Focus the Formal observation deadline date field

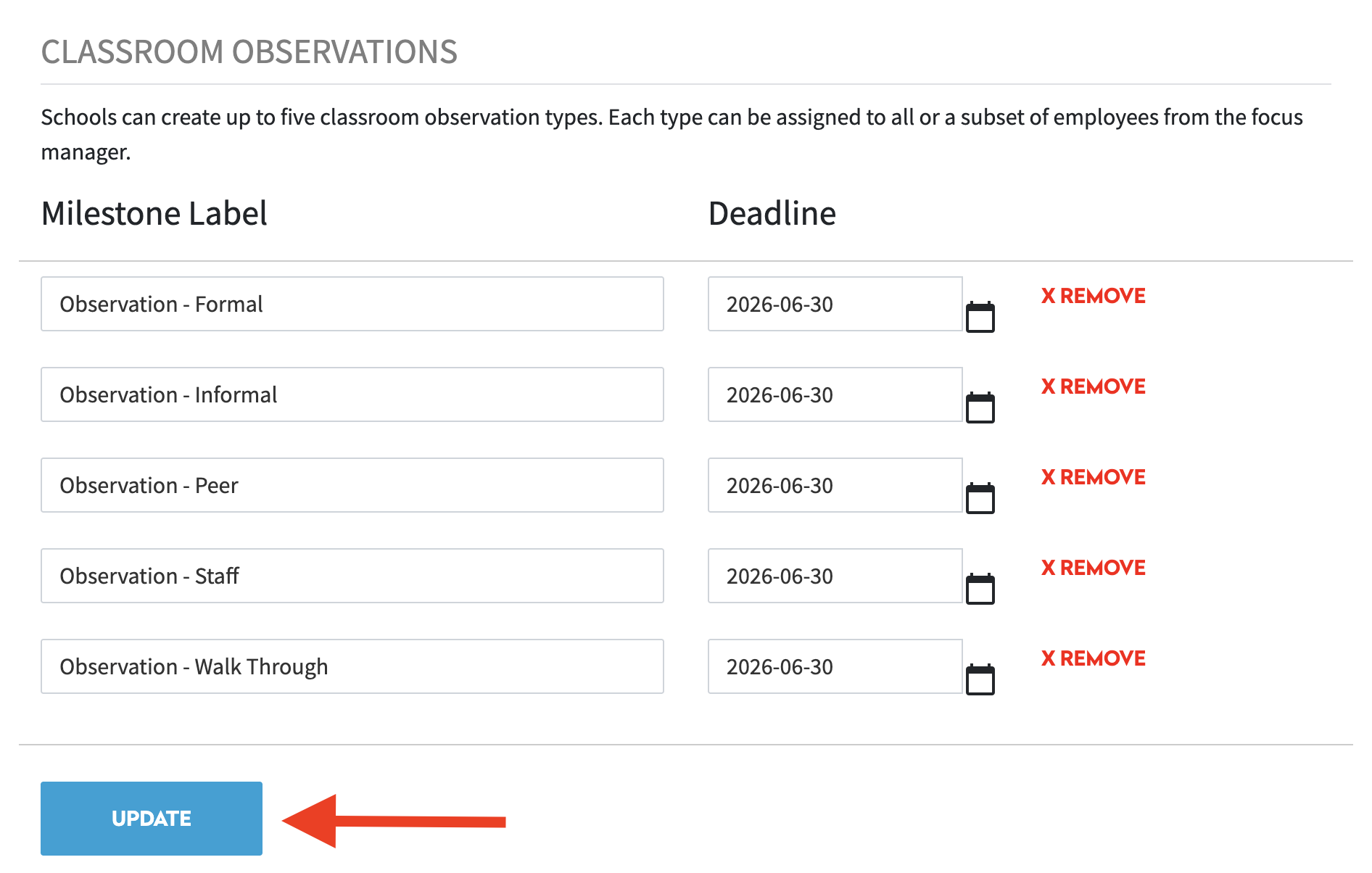(834, 304)
